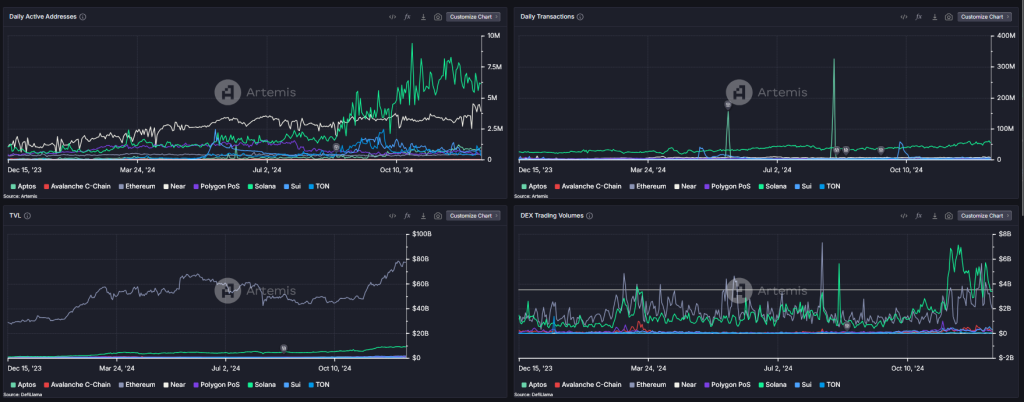Screen dimensions: 1024x402
Task: Toggle Aptos series in DEX Trading Volumes legend
Action: 534,385
